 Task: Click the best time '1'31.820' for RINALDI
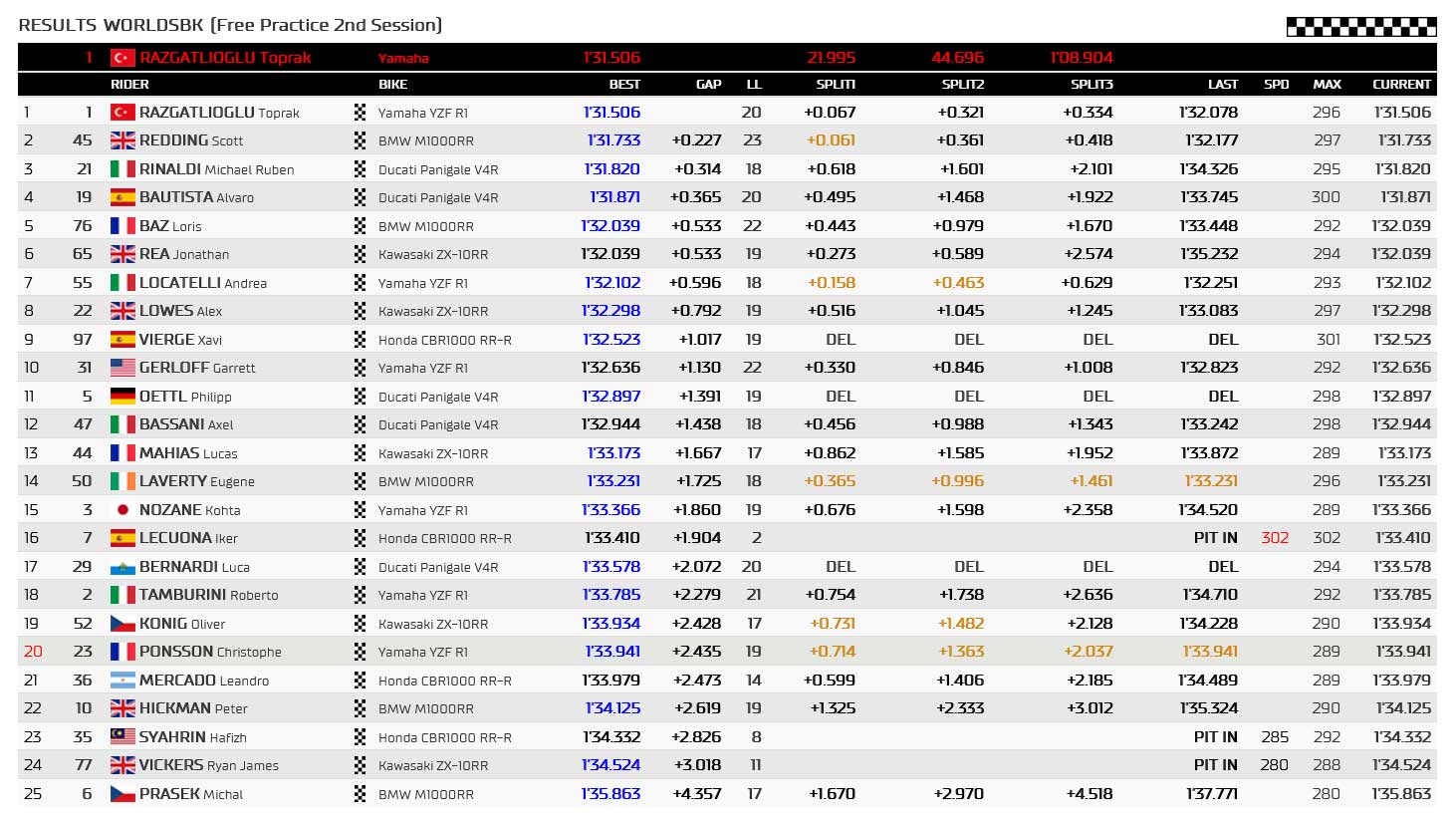(x=611, y=169)
